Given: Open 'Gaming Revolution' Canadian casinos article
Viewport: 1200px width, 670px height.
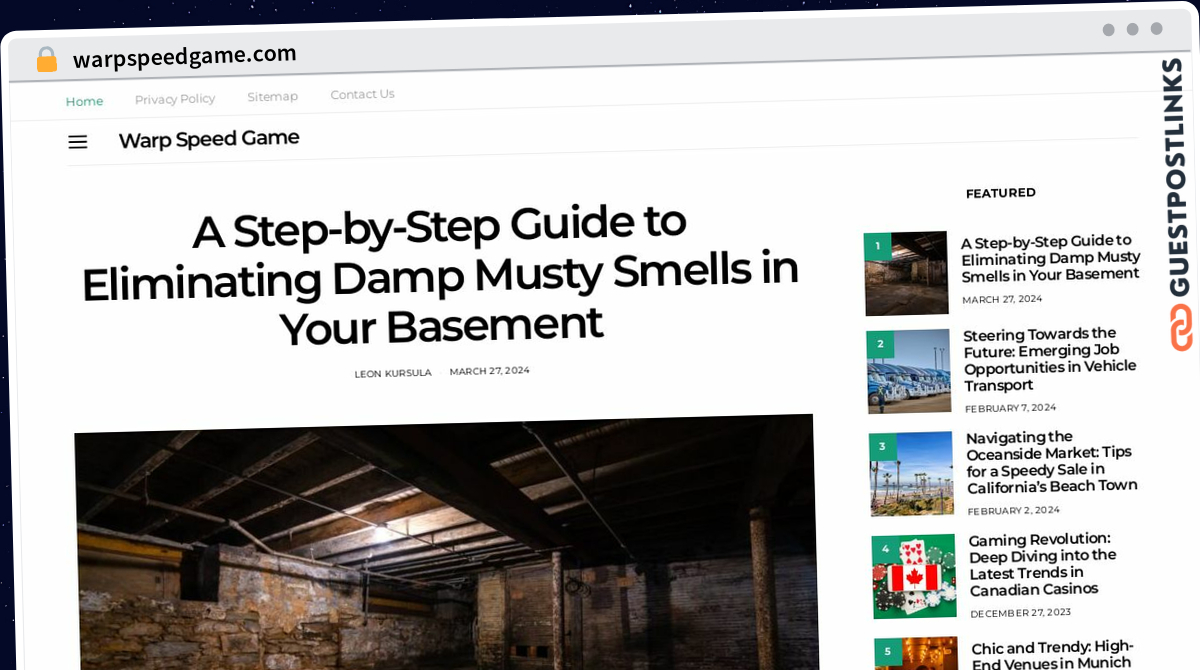Looking at the screenshot, I should click(1043, 565).
